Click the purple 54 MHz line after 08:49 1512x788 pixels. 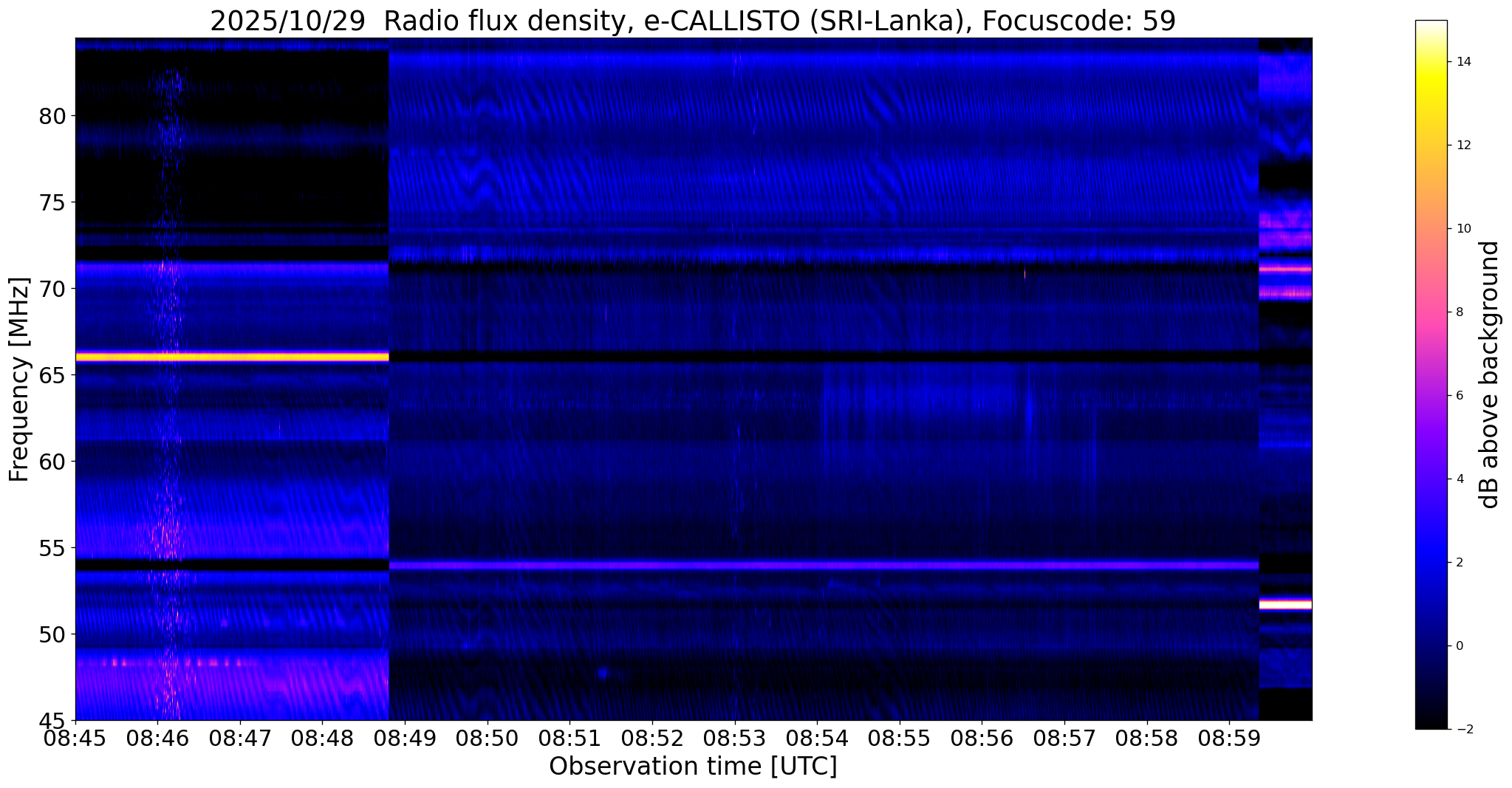(824, 566)
